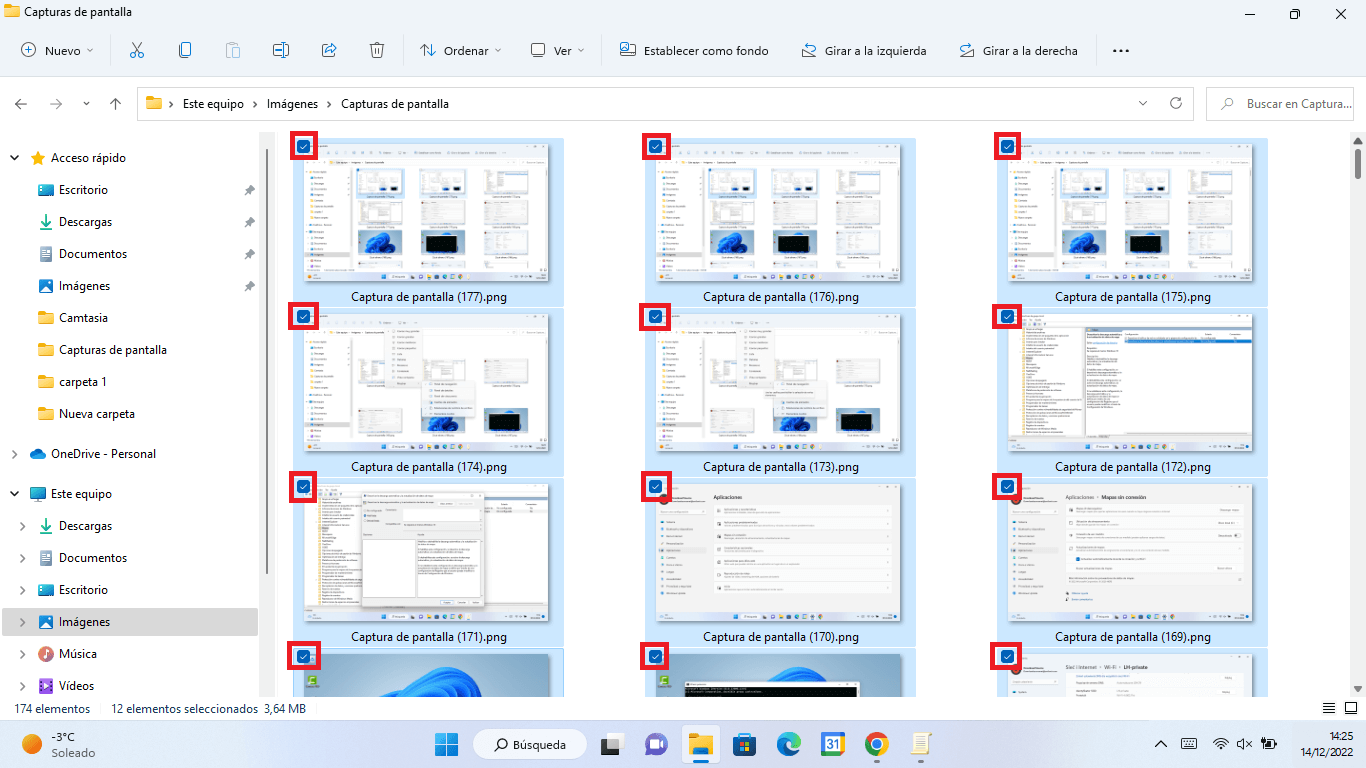
Task: Click Girar a la izquierda
Action: [863, 50]
